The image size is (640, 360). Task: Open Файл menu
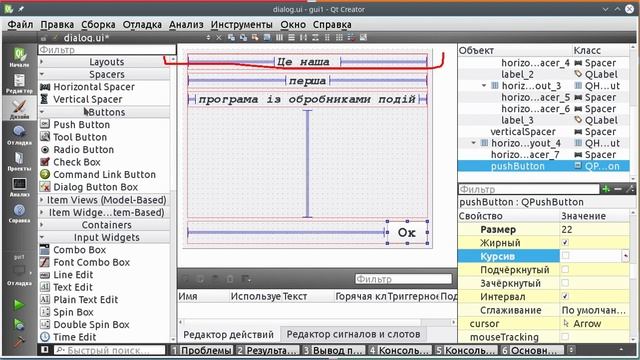pyautogui.click(x=20, y=24)
